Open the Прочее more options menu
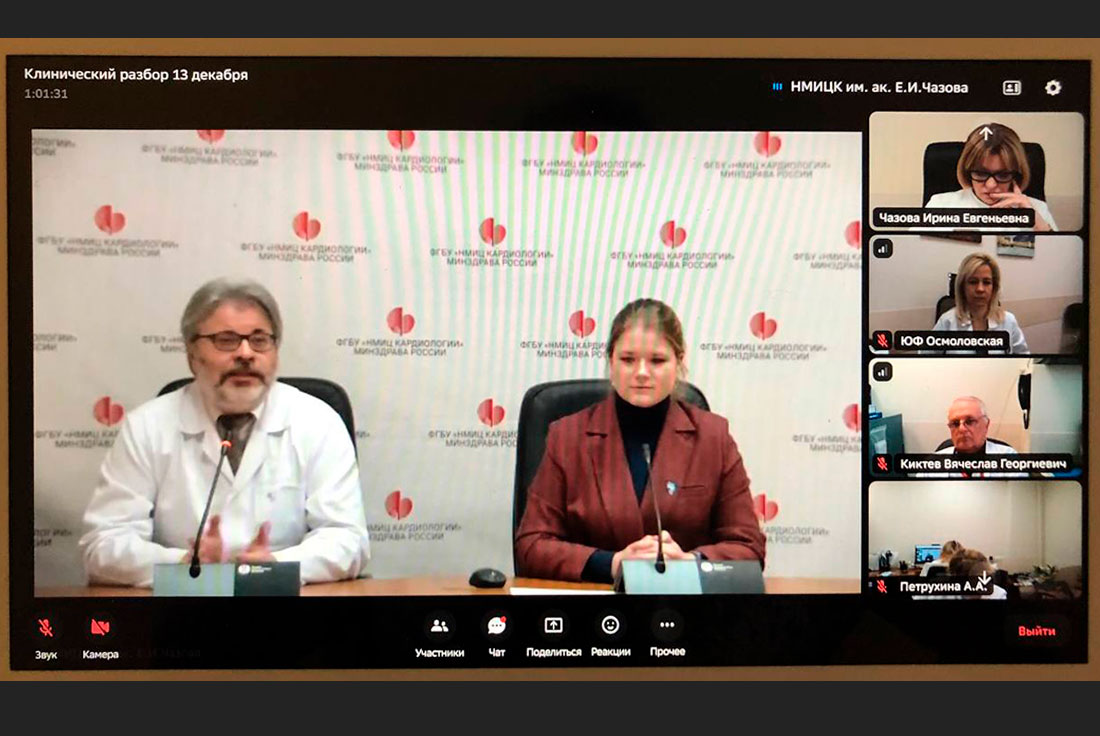 [667, 625]
